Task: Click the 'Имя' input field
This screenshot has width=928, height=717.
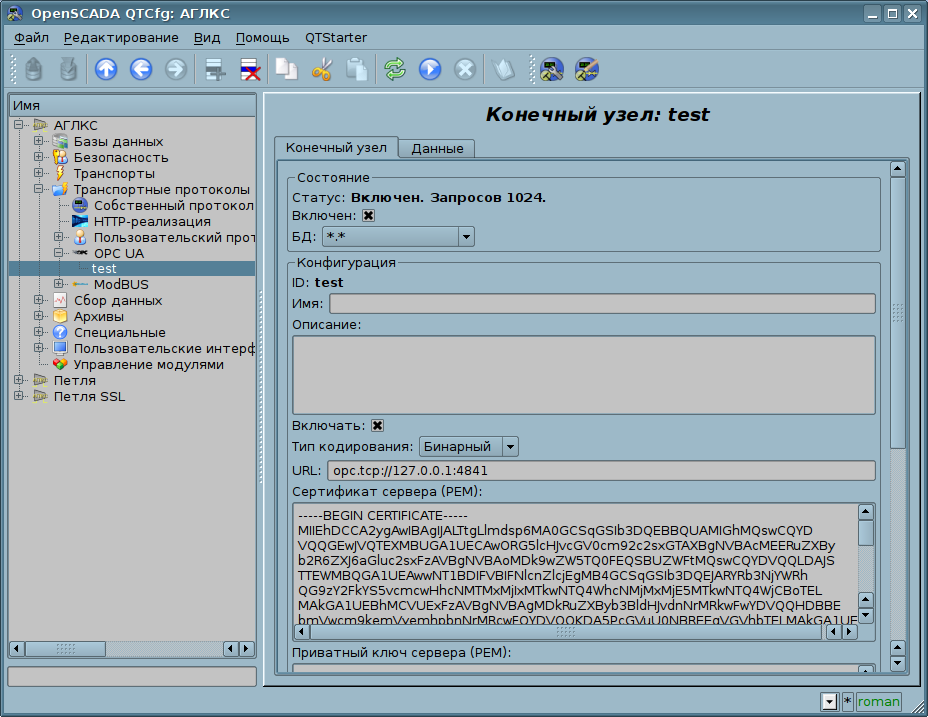Action: pos(602,304)
